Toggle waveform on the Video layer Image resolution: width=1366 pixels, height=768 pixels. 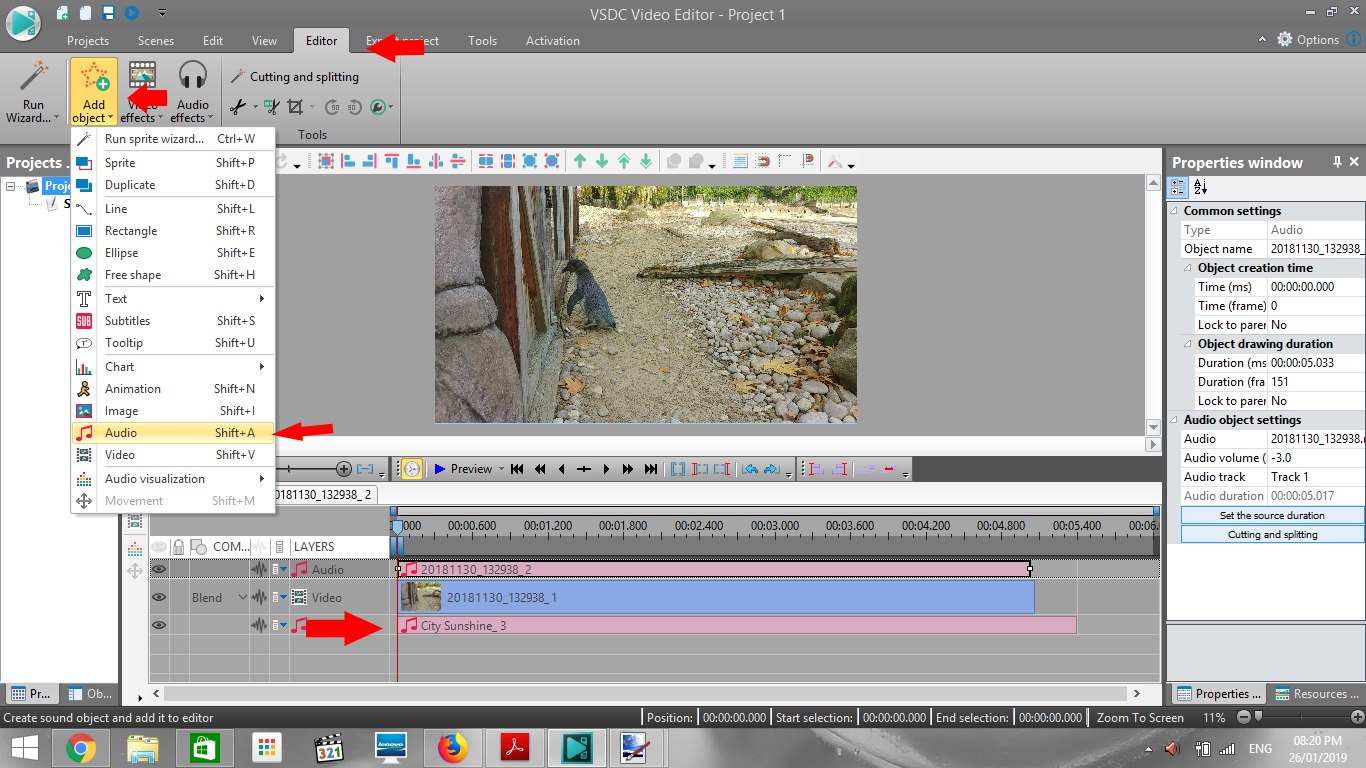tap(258, 597)
